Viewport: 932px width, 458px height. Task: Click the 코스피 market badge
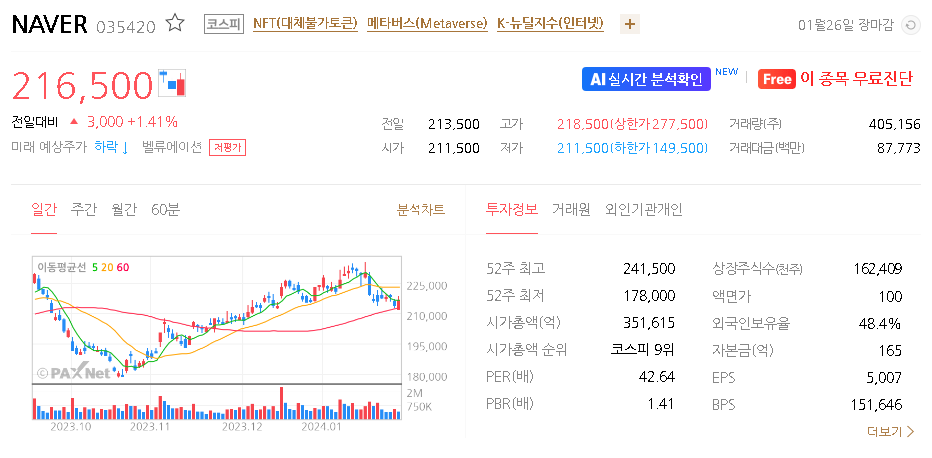pyautogui.click(x=224, y=24)
